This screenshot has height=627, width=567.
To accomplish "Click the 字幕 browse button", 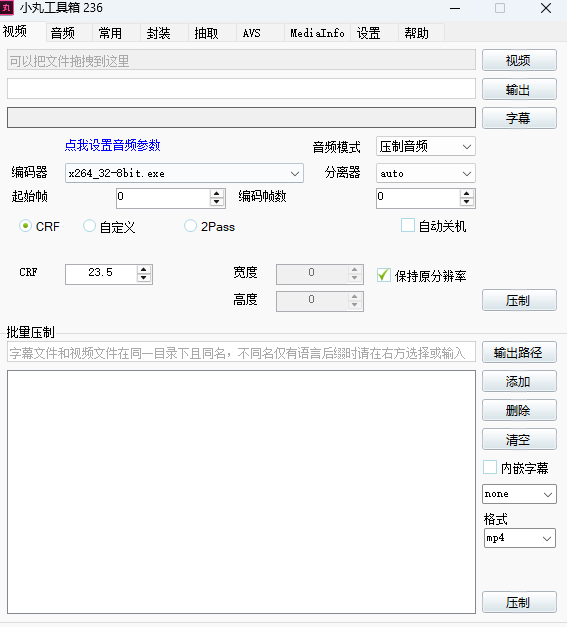I will click(x=519, y=118).
